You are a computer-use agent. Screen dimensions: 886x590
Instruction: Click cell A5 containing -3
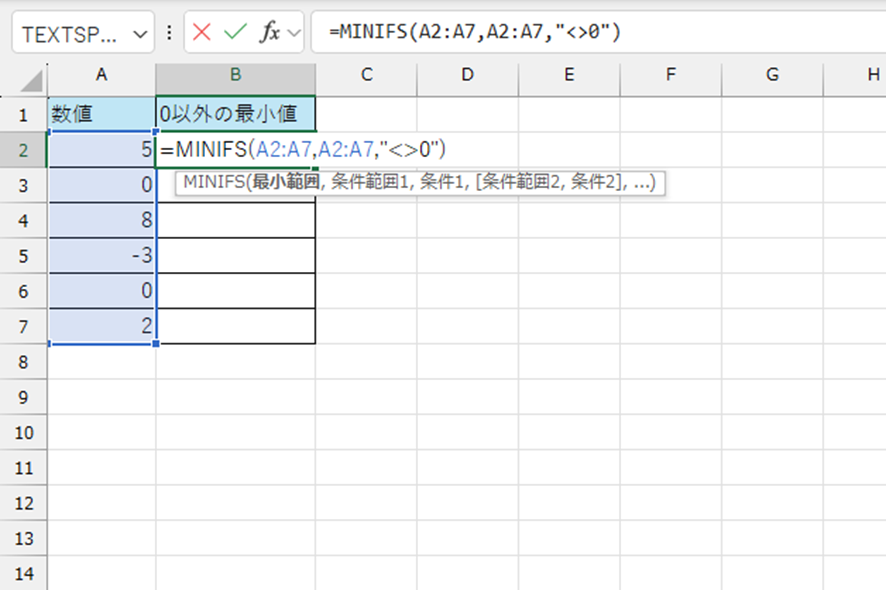(102, 255)
